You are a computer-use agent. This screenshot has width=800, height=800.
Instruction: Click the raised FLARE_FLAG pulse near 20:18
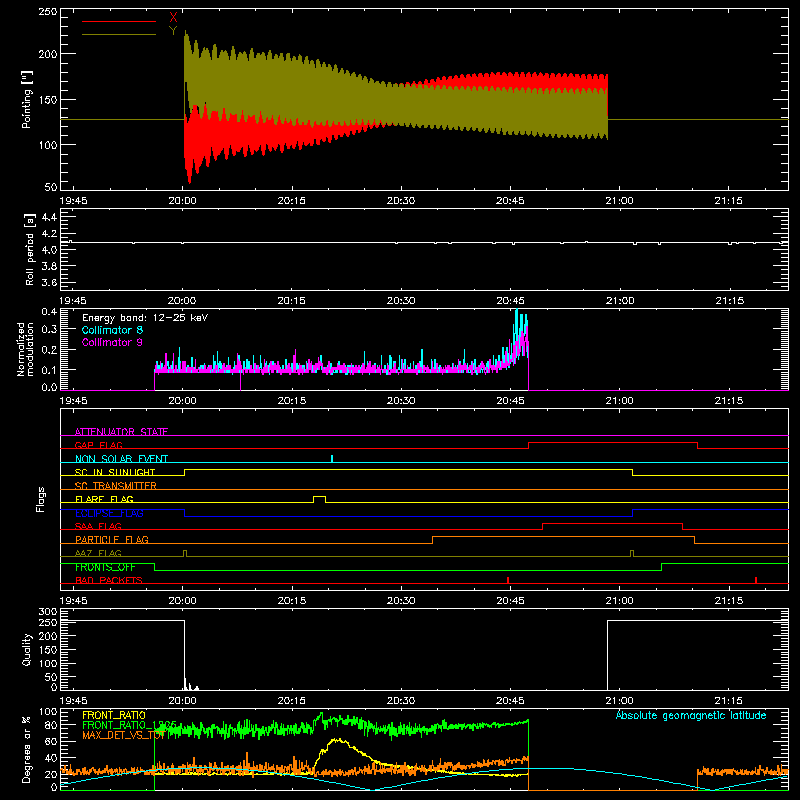[x=319, y=498]
